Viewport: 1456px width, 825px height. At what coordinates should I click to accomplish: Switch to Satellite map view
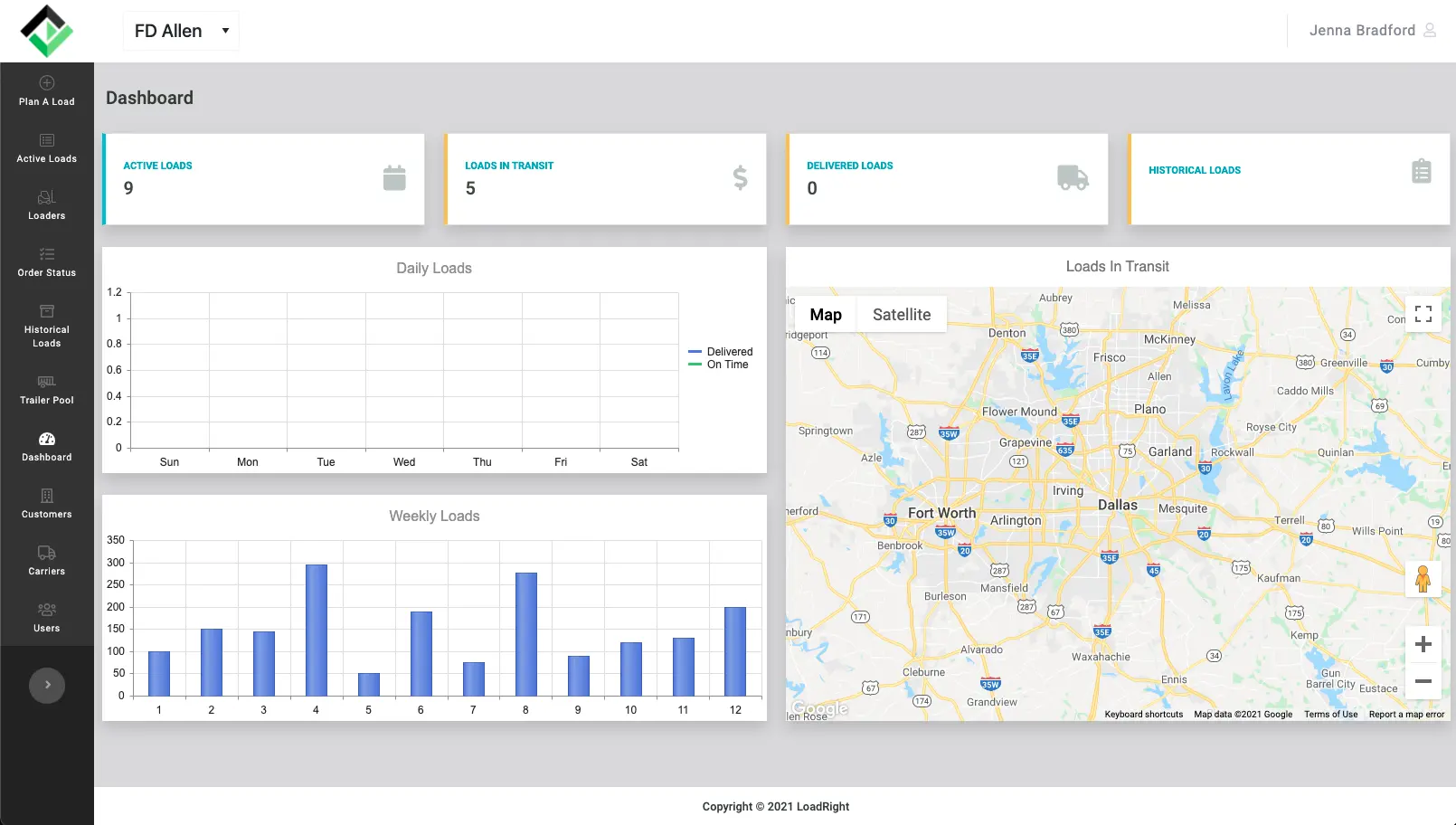pyautogui.click(x=901, y=314)
